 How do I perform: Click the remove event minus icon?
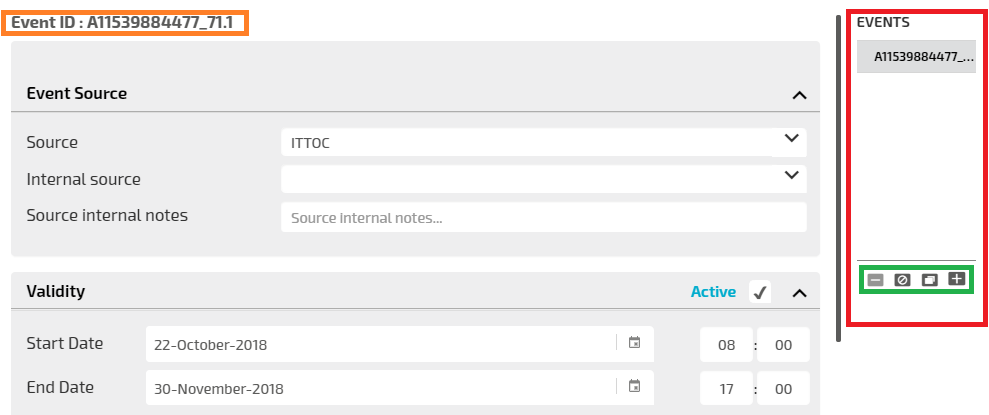click(876, 280)
